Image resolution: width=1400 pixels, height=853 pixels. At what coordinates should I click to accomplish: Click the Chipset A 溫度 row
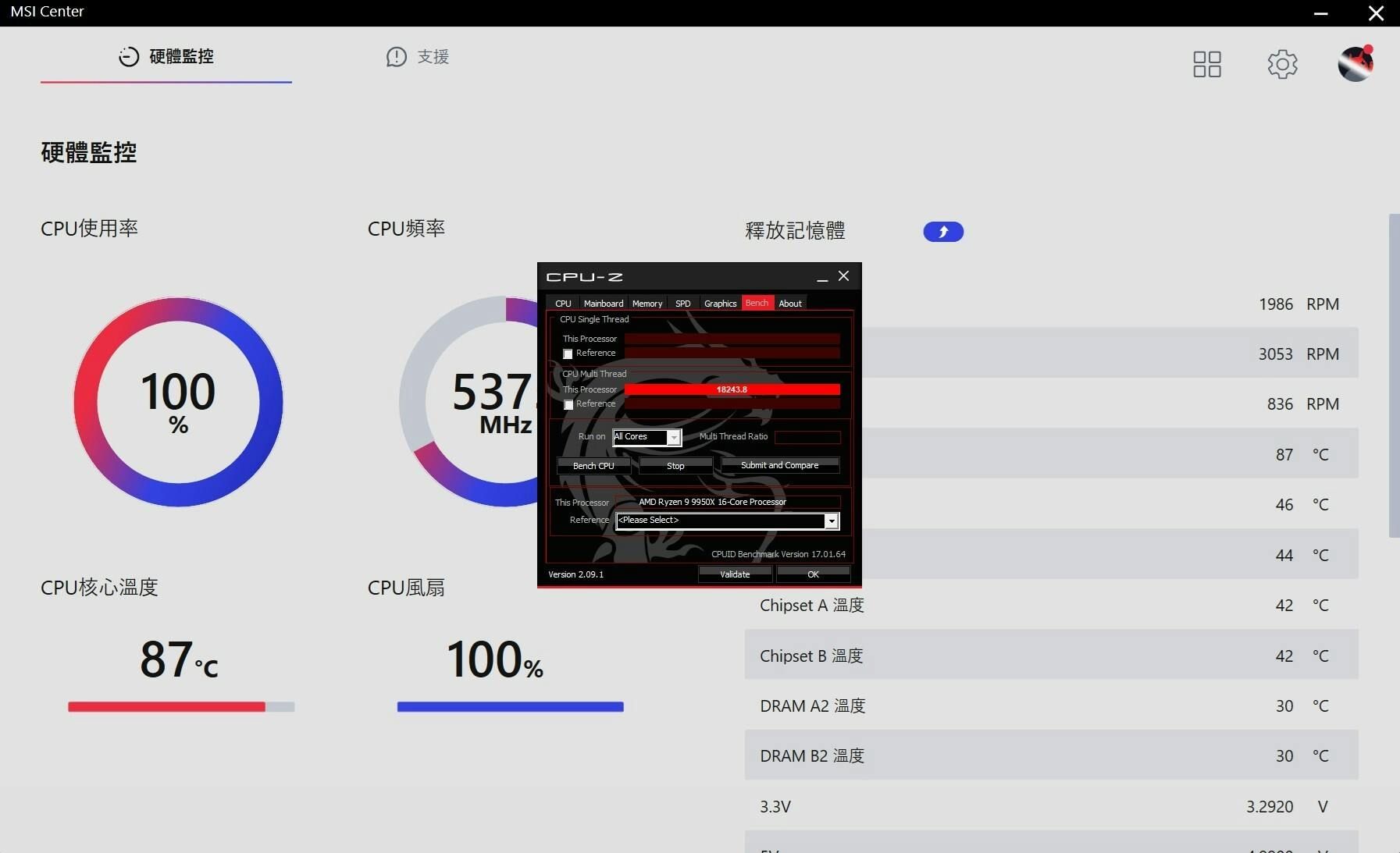pyautogui.click(x=1051, y=605)
